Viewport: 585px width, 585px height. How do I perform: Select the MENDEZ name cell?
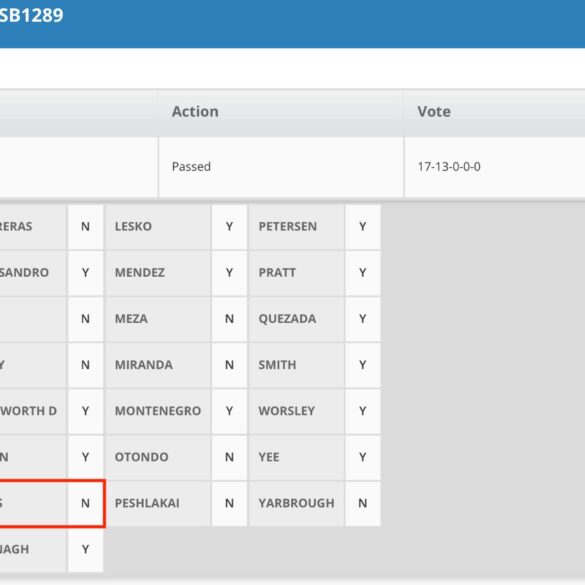coord(158,273)
